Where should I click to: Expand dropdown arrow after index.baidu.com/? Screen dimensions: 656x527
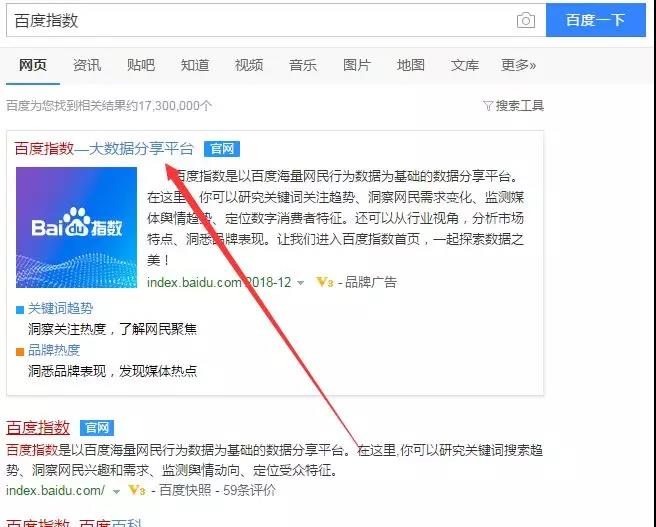pos(116,491)
